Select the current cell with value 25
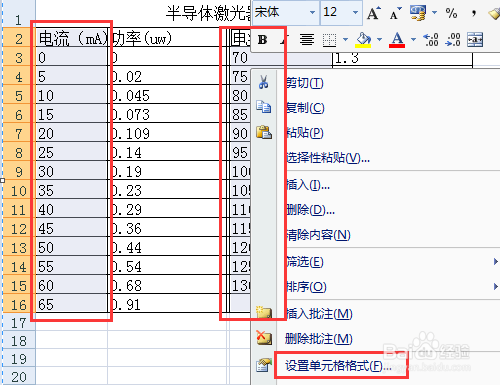Viewport: 500px width, 385px height. pos(72,152)
